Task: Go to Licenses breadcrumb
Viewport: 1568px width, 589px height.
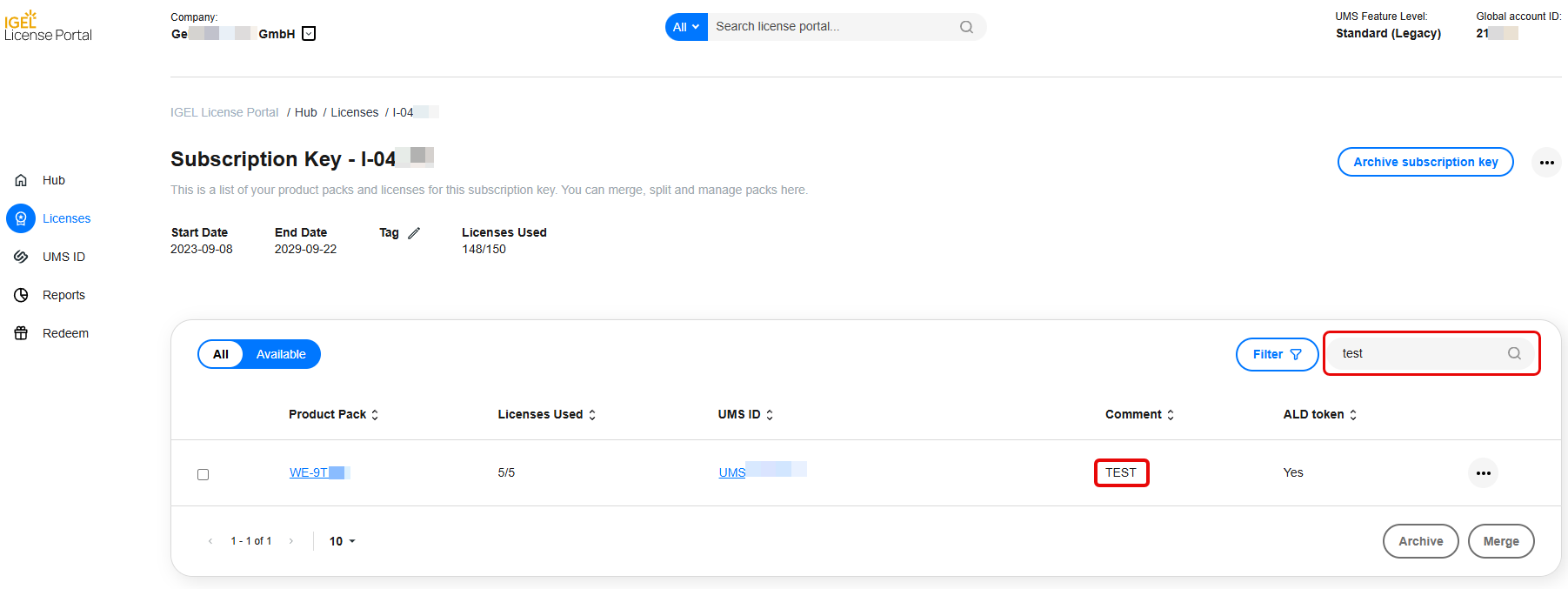Action: (x=355, y=112)
